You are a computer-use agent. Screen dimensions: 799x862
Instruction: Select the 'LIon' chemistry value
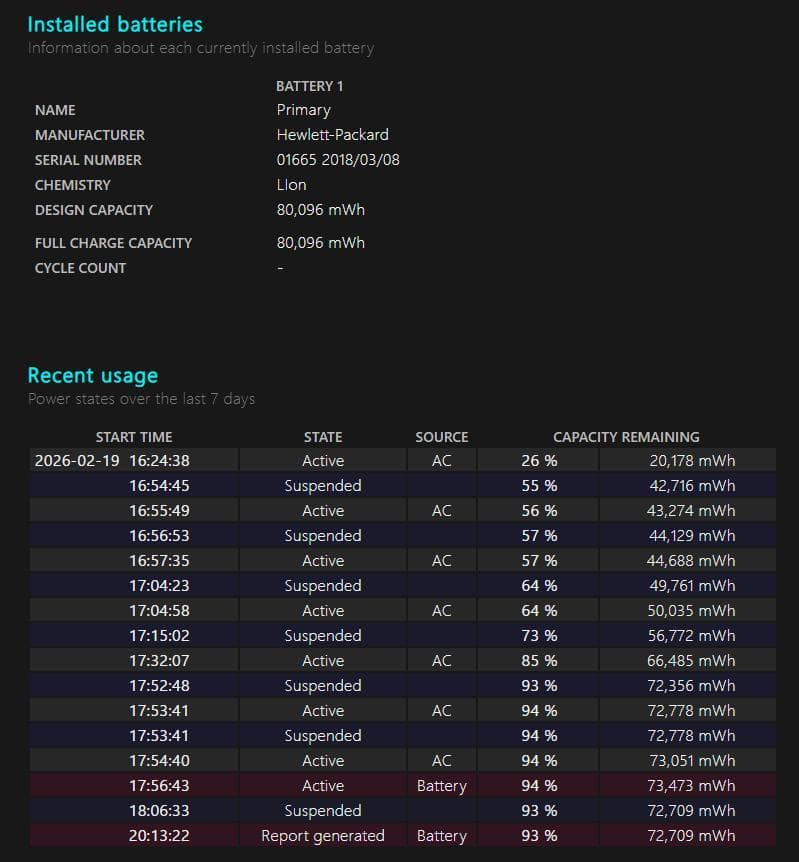coord(291,184)
